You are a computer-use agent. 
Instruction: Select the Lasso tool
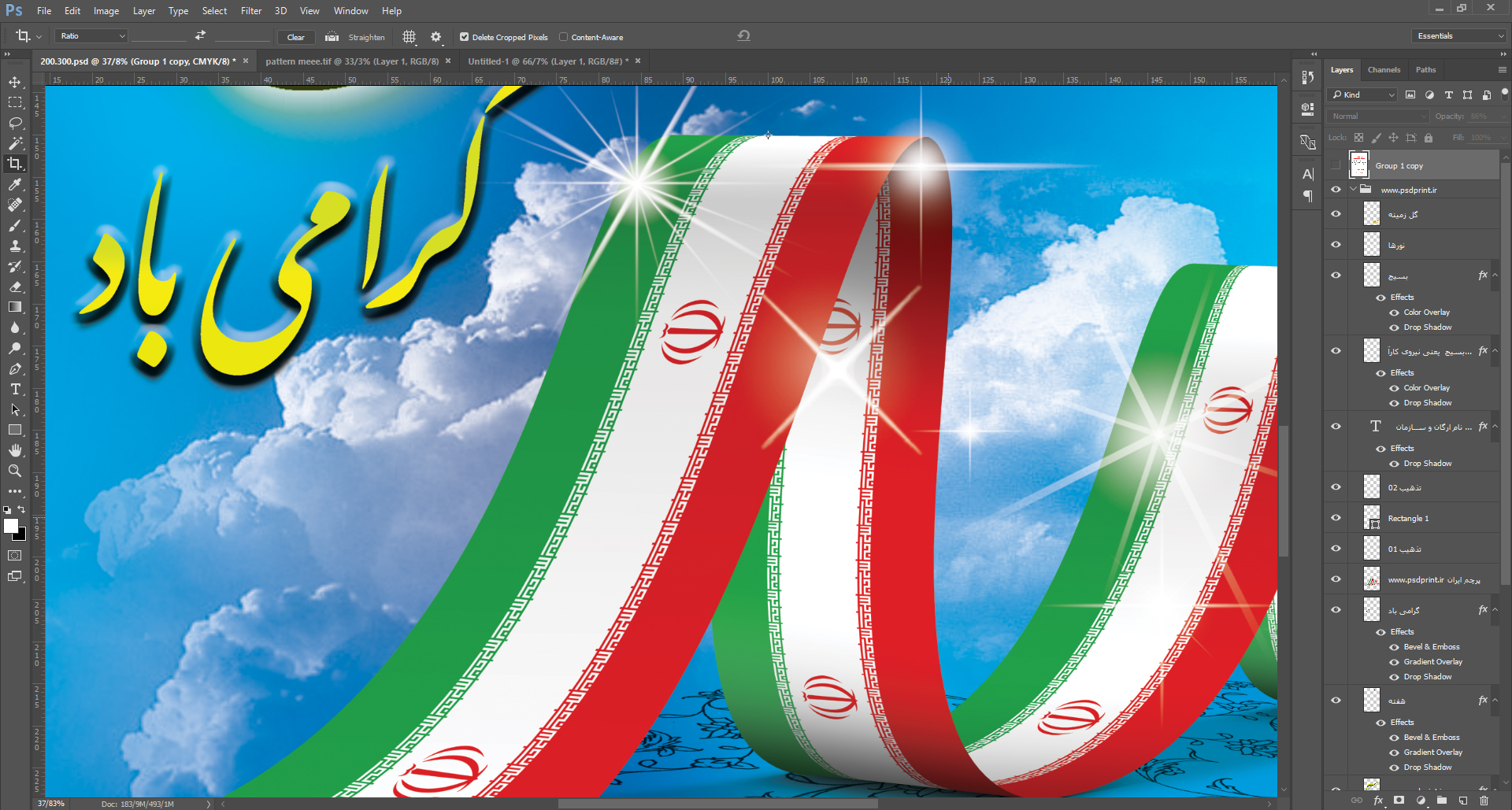click(x=15, y=123)
